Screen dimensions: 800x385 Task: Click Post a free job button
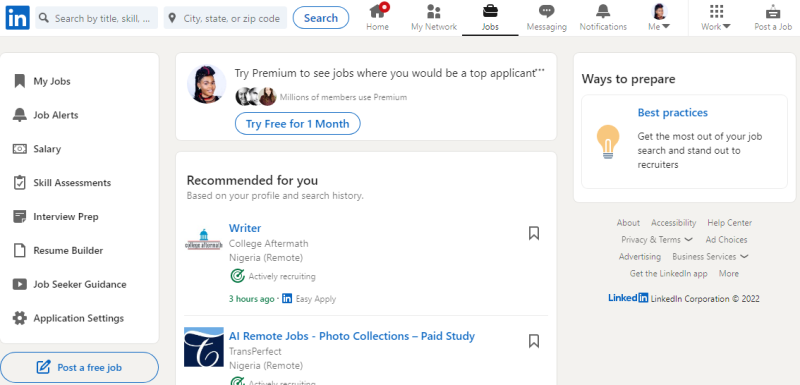coord(79,367)
